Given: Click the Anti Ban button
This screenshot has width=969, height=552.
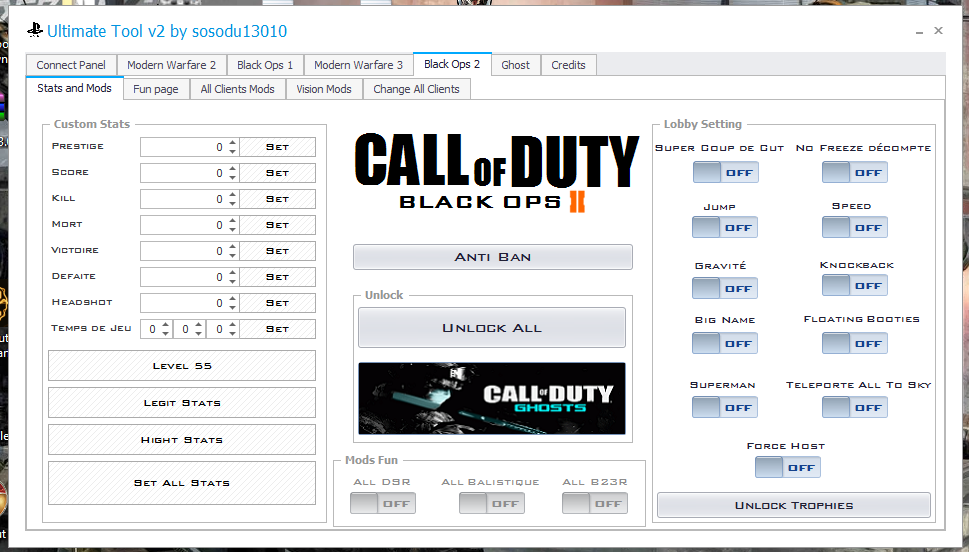Looking at the screenshot, I should click(493, 257).
